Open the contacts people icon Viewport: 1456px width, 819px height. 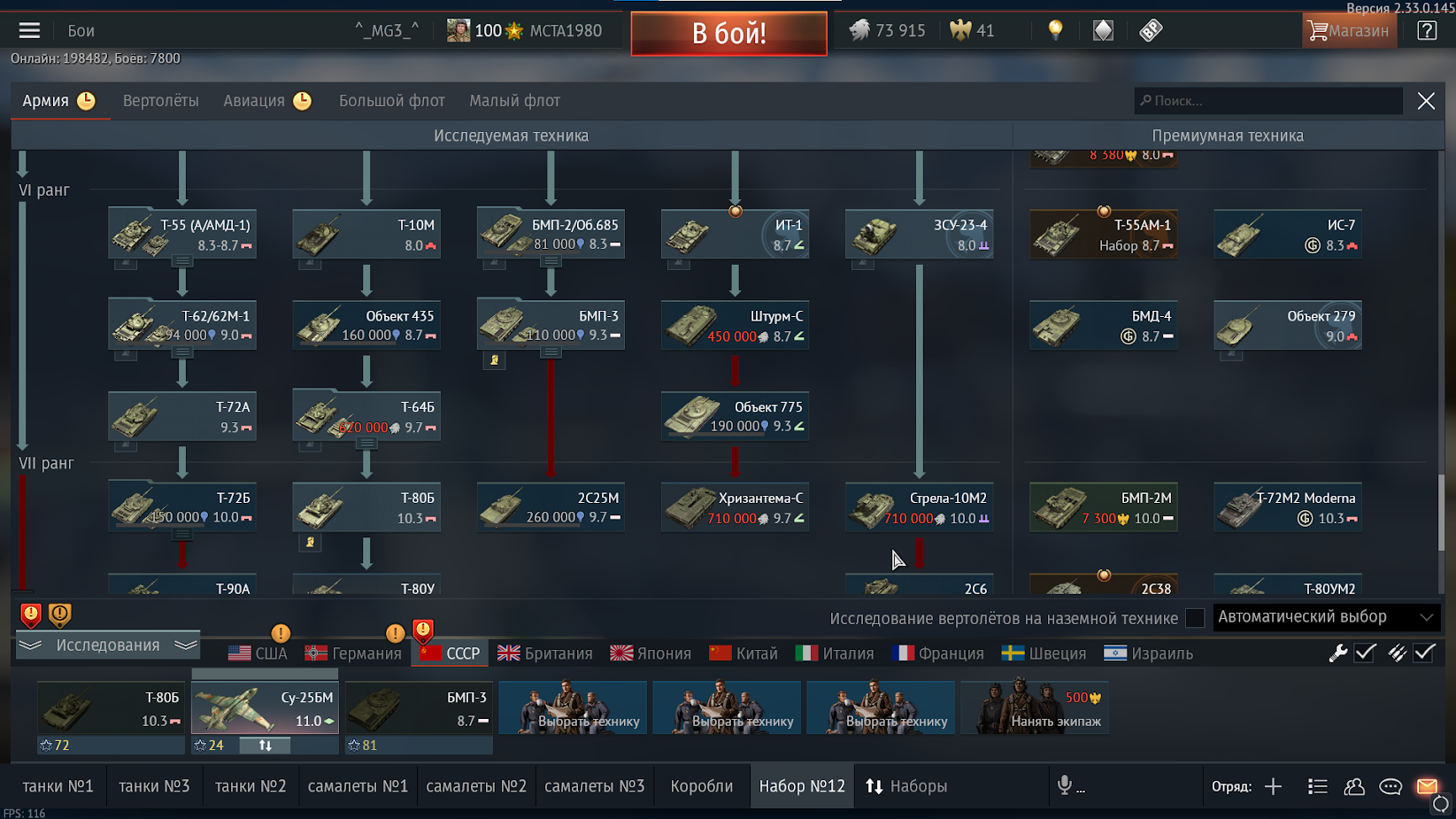pos(1354,786)
